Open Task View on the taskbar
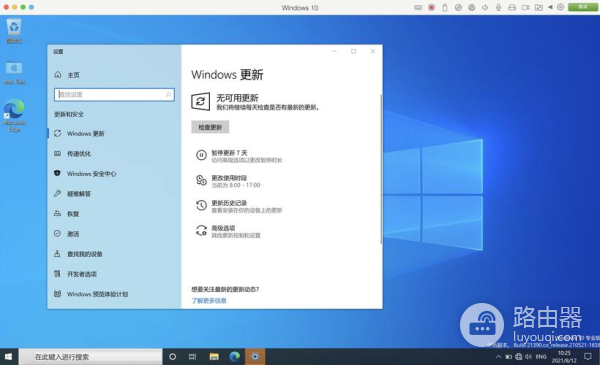This screenshot has height=365, width=600. (x=192, y=357)
